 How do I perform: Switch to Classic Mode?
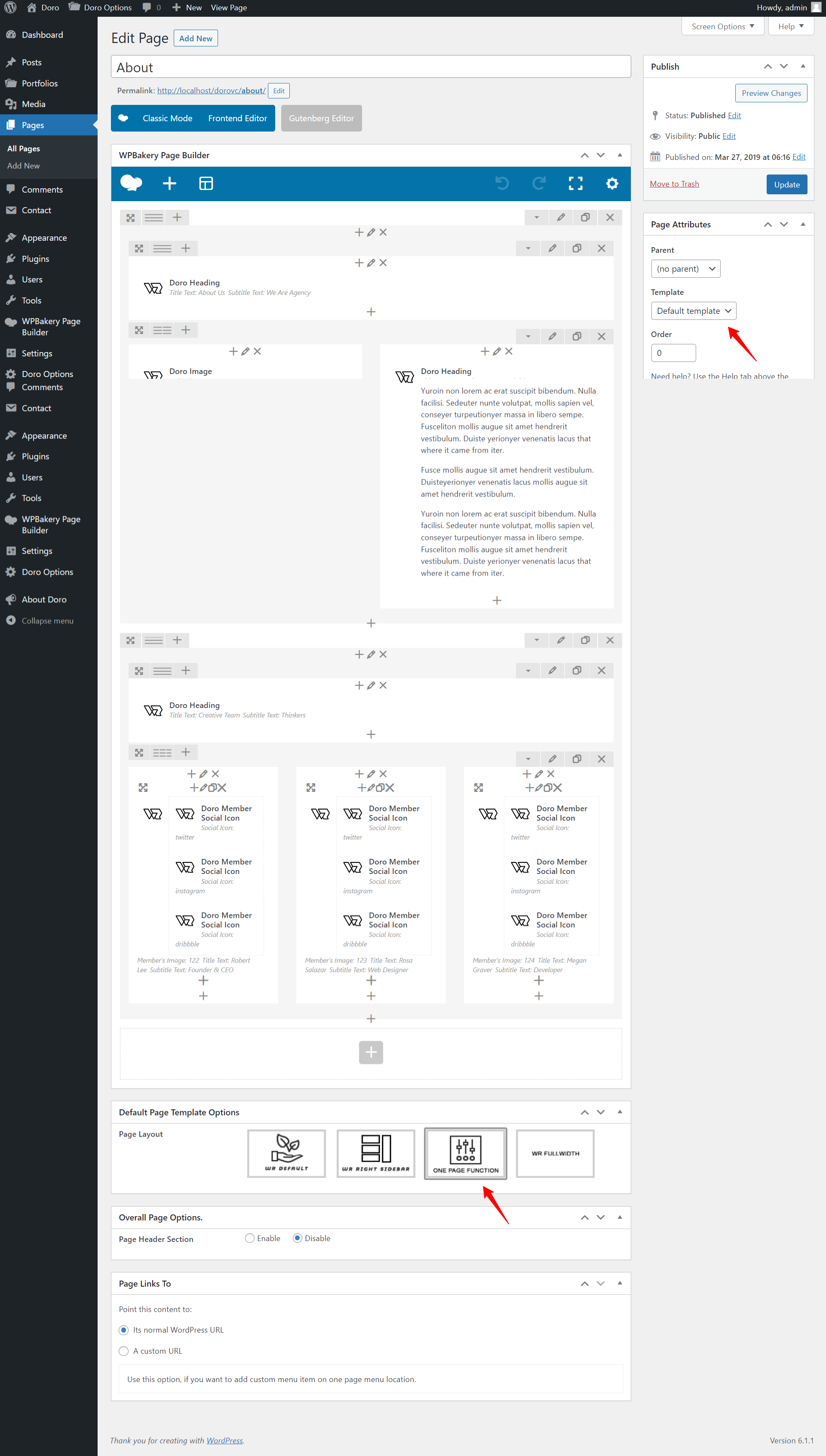167,119
